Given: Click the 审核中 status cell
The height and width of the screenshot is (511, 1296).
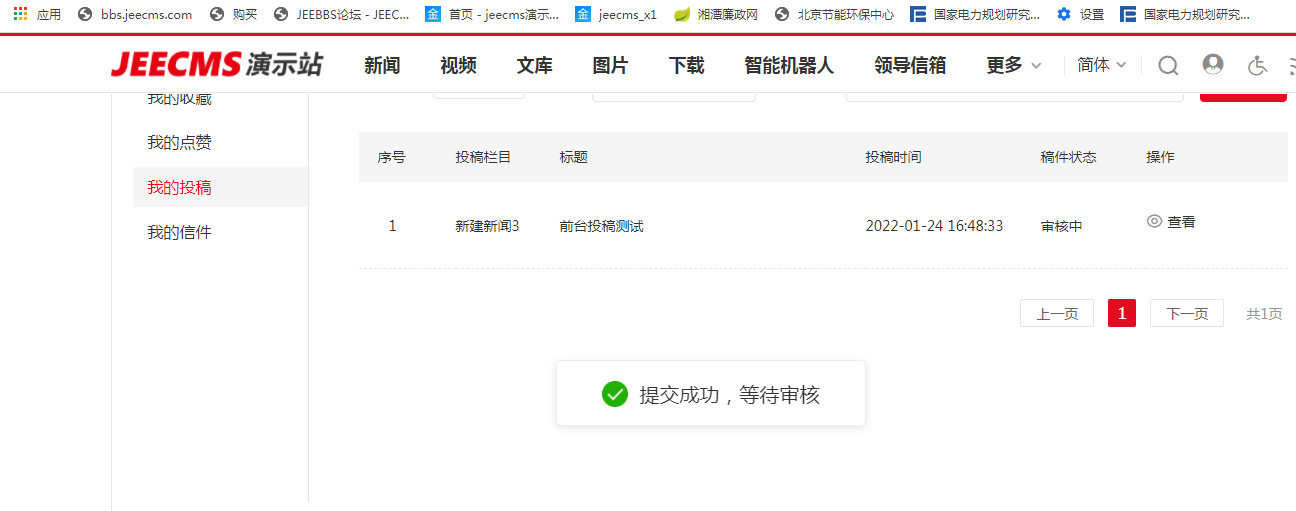Looking at the screenshot, I should pyautogui.click(x=1062, y=226).
